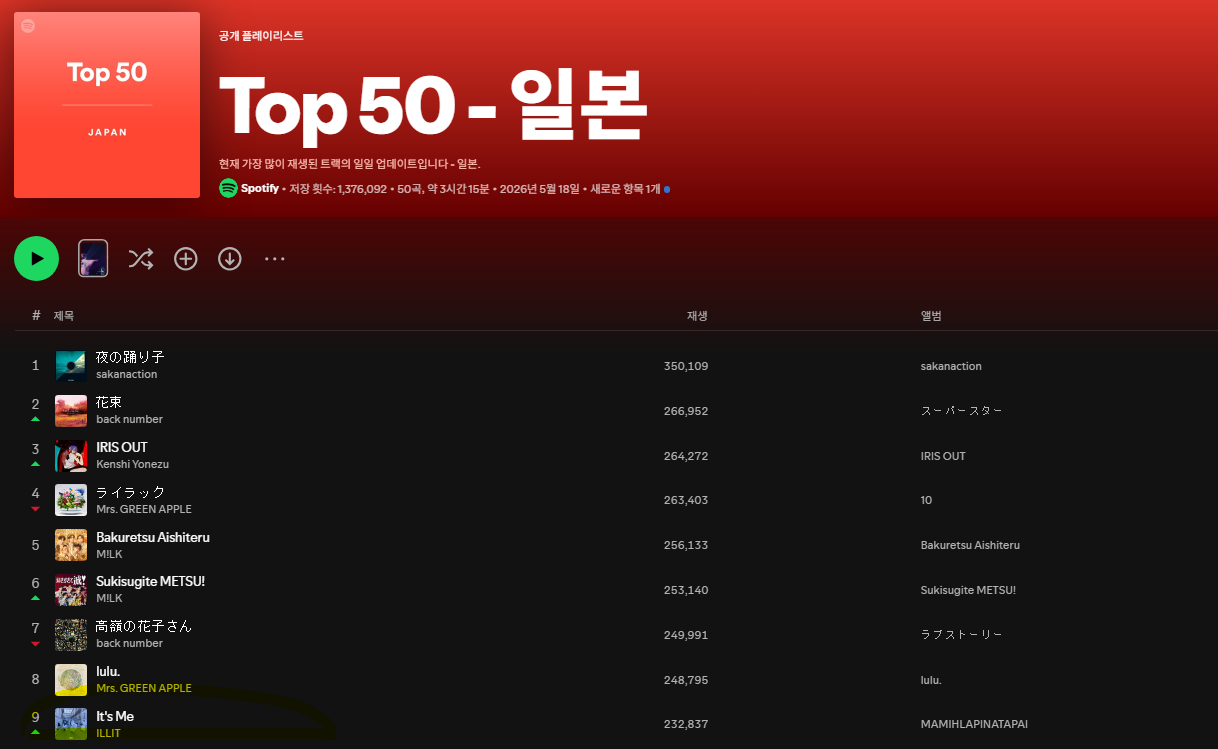Click the Top 50 Japan cover art
1218x749 pixels.
tap(107, 105)
